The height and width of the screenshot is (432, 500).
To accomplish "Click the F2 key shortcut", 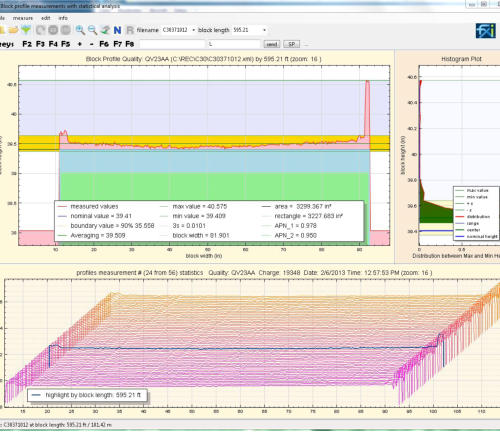I will click(x=27, y=44).
